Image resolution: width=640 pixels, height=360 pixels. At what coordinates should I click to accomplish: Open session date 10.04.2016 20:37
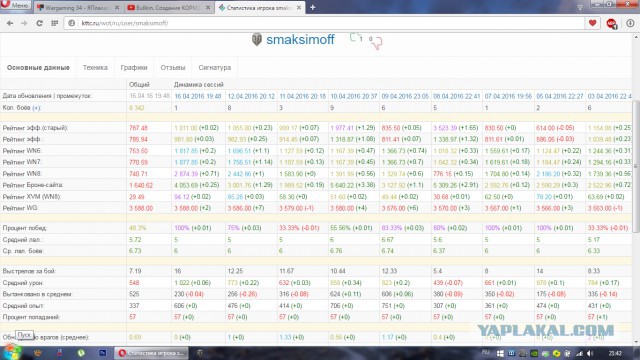(353, 96)
